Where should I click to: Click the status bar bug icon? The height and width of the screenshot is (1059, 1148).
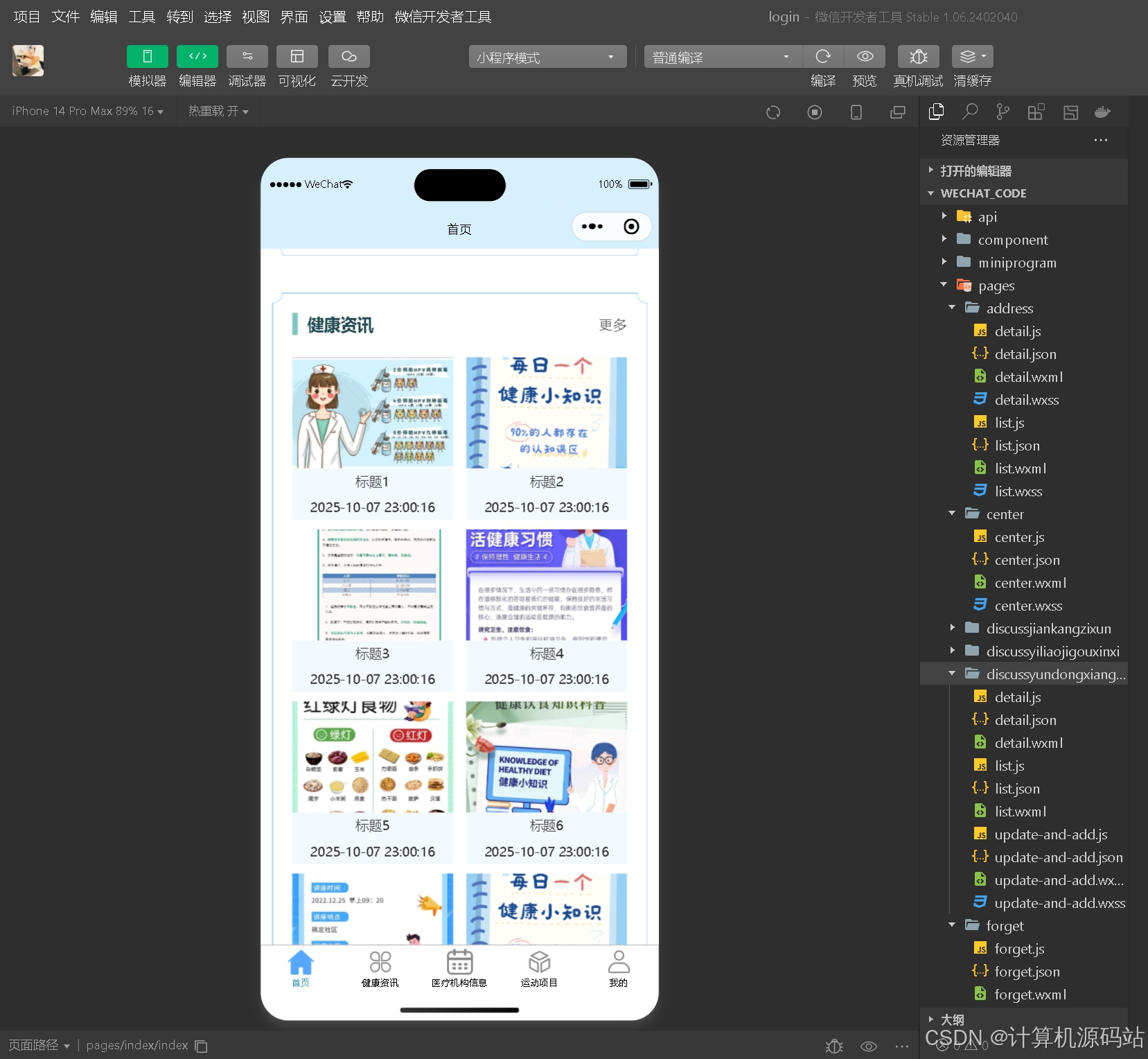point(834,1046)
